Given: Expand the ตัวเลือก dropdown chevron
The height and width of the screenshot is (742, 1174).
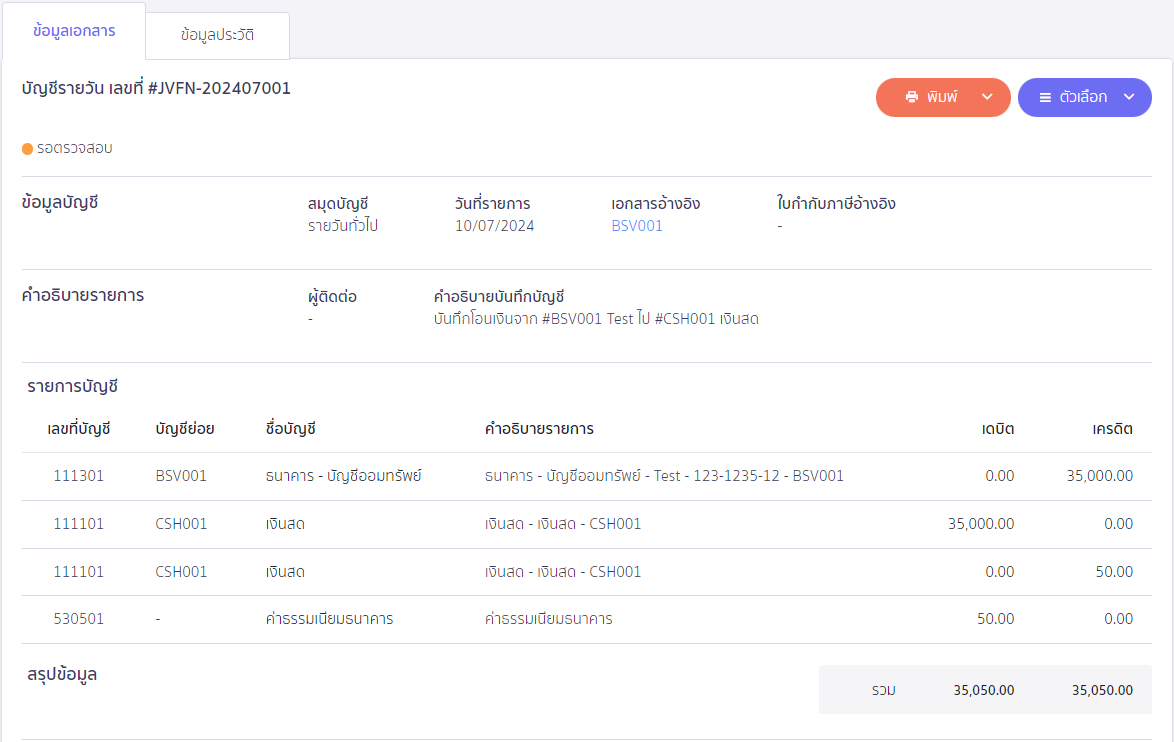Looking at the screenshot, I should (x=1129, y=97).
